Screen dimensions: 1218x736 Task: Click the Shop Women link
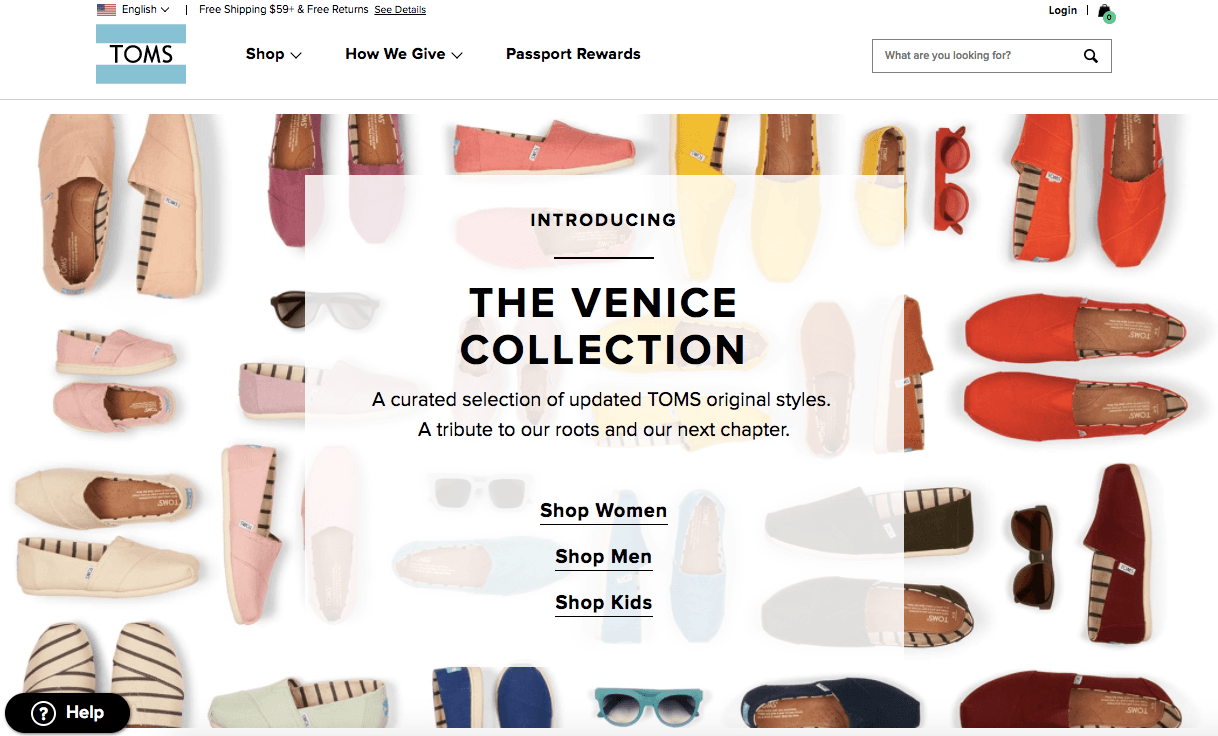click(x=603, y=511)
